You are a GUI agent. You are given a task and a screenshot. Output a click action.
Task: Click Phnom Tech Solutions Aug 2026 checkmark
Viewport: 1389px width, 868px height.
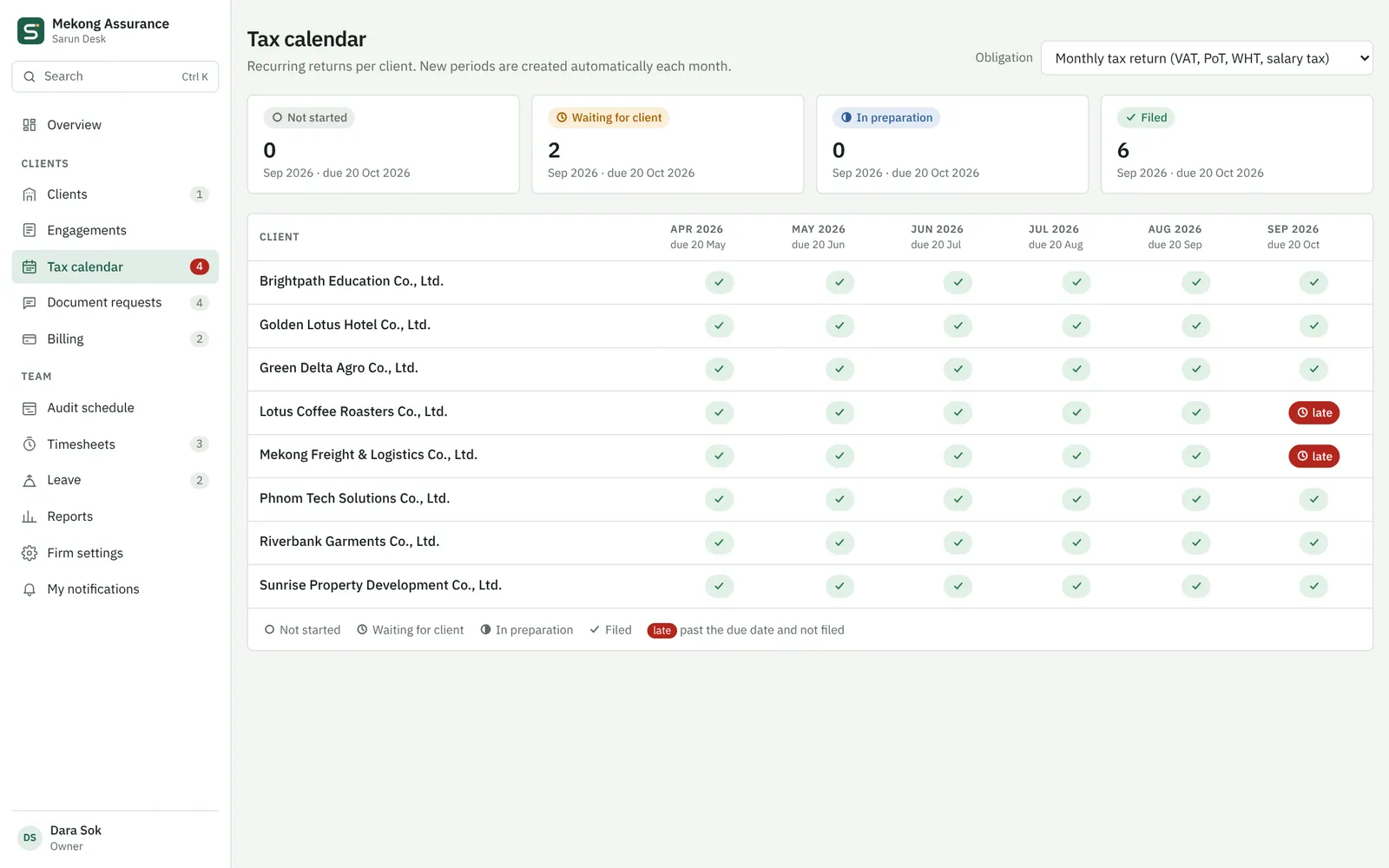(1195, 499)
